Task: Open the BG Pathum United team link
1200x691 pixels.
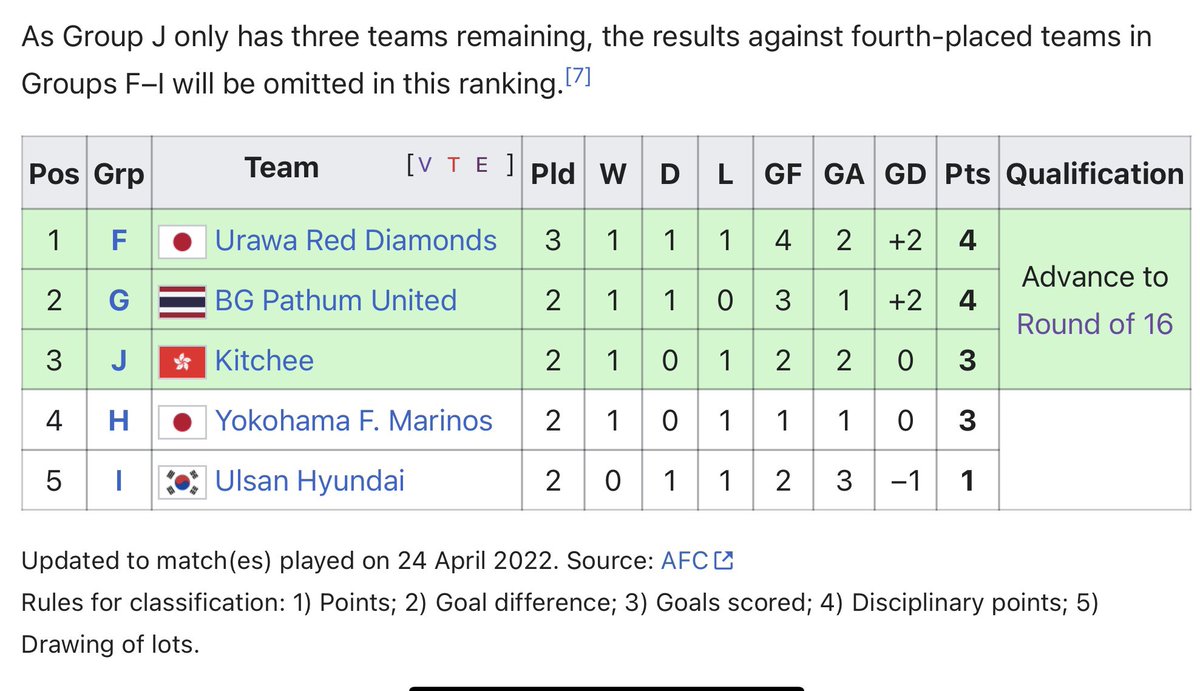Action: [x=336, y=301]
